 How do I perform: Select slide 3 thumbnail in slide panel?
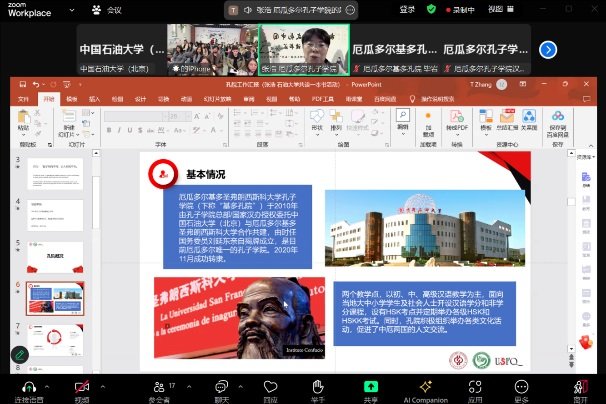point(55,174)
